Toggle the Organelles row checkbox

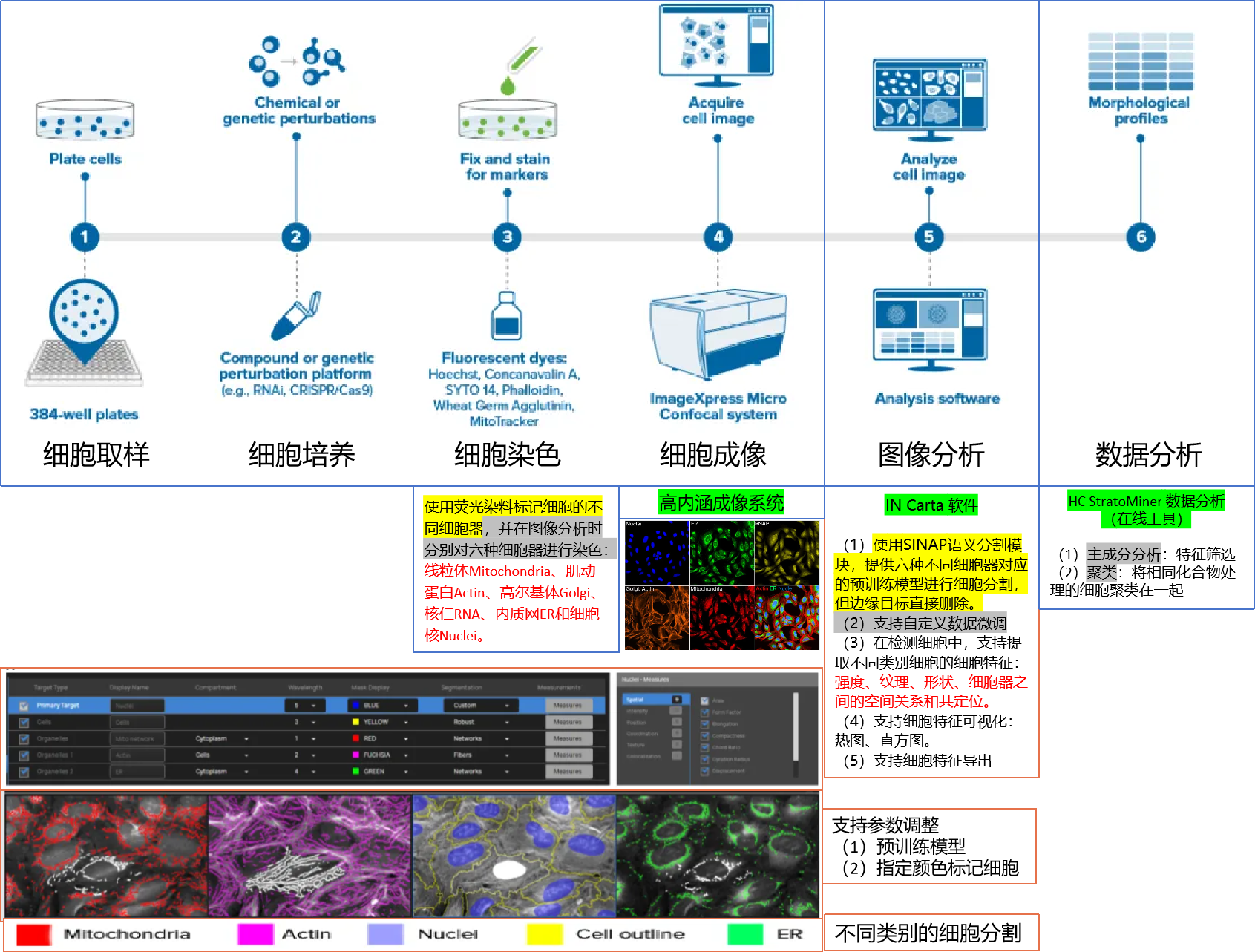point(24,739)
